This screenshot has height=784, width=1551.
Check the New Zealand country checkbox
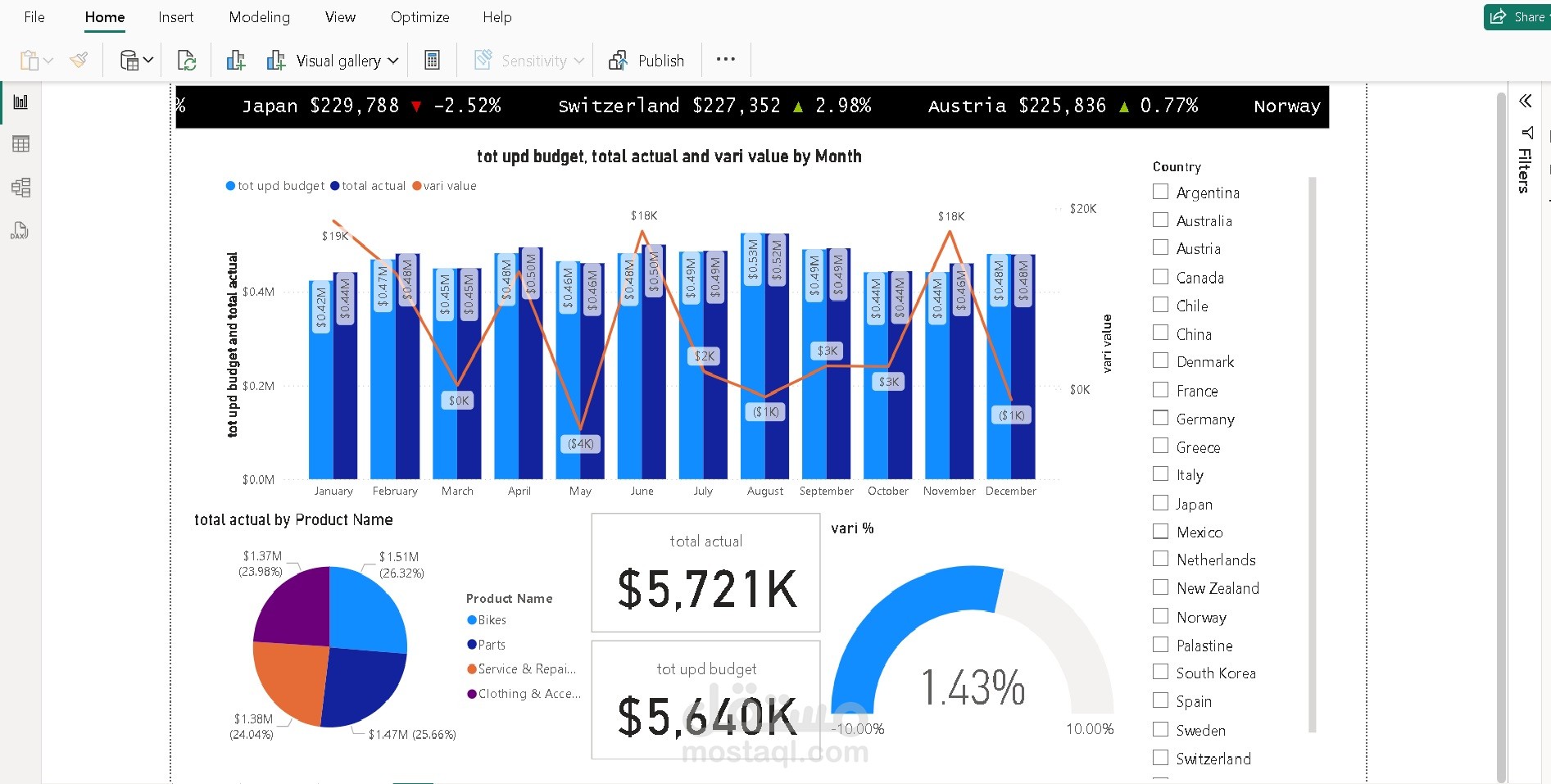[1160, 587]
